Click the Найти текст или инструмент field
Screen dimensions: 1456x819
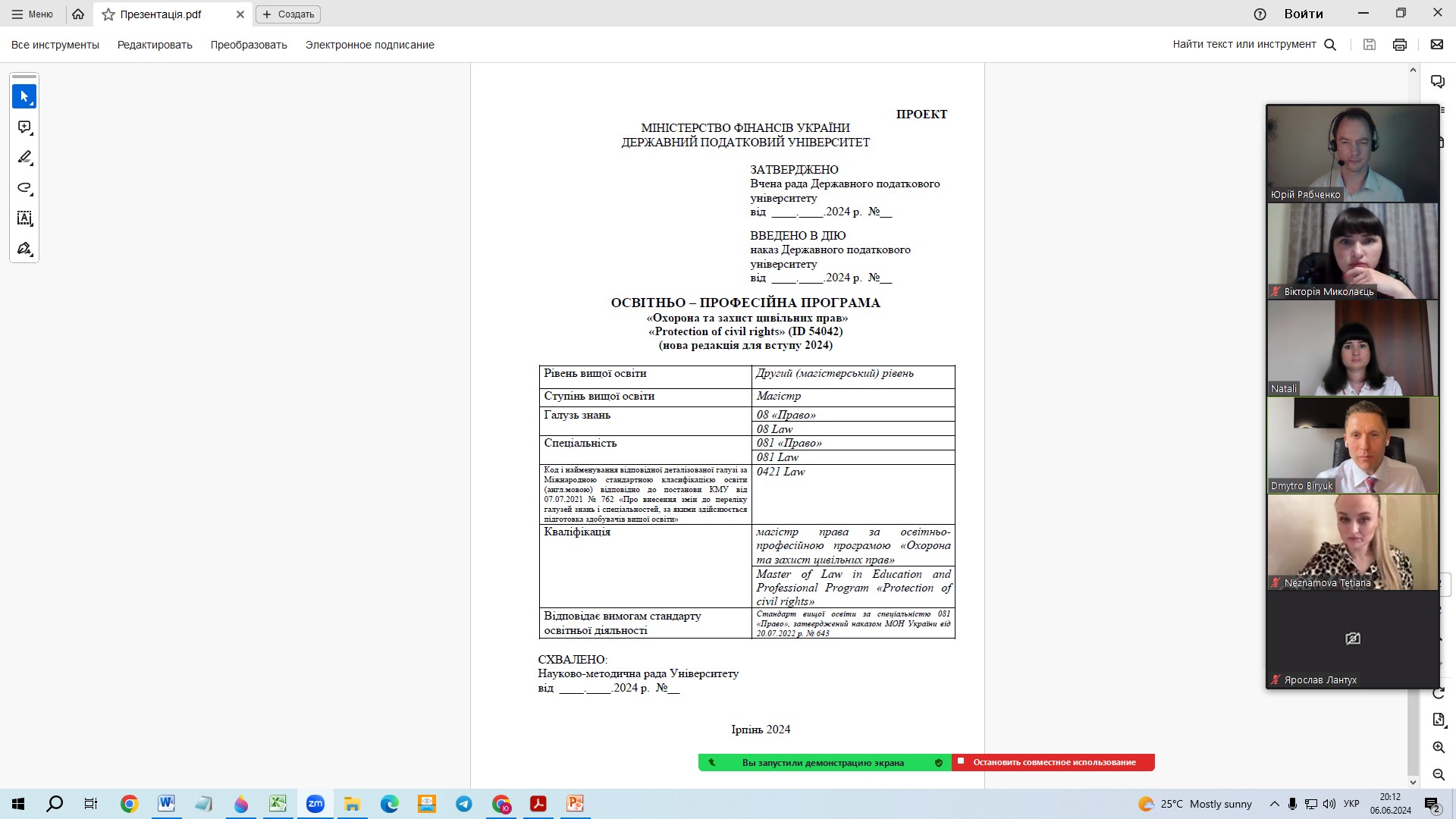click(x=1244, y=45)
